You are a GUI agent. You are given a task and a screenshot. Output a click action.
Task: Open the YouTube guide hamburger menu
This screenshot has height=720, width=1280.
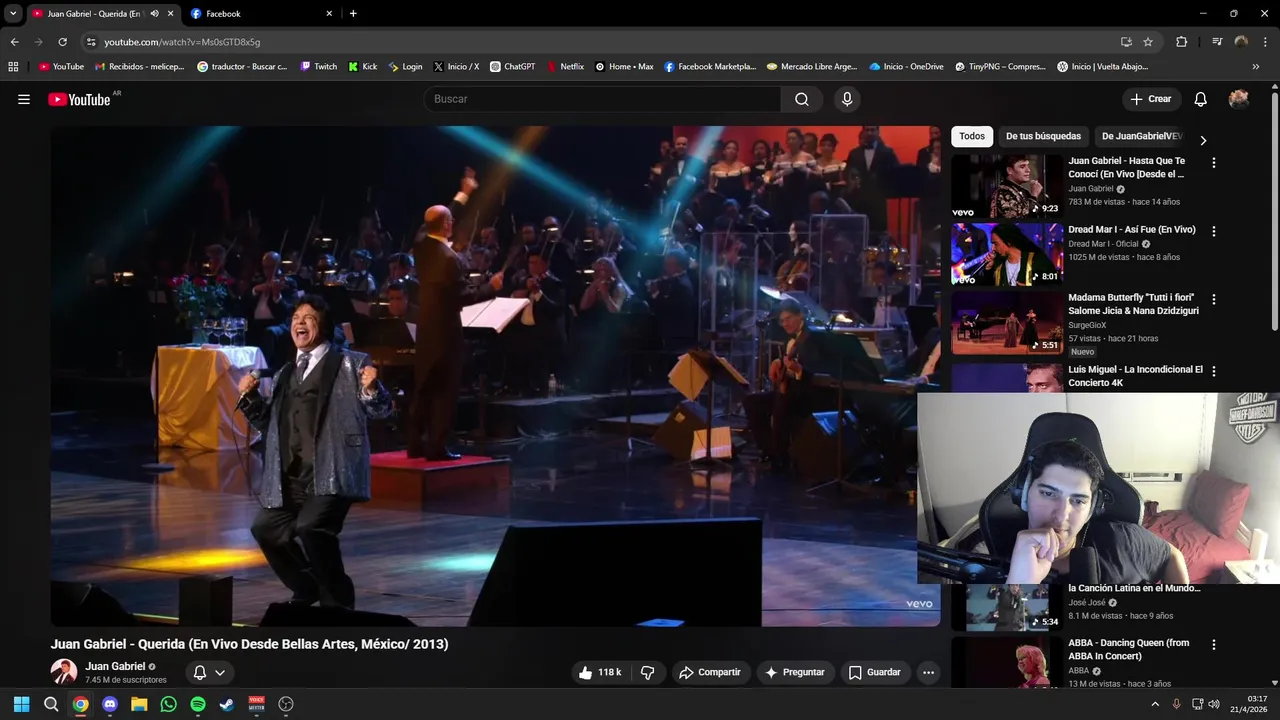(x=24, y=99)
